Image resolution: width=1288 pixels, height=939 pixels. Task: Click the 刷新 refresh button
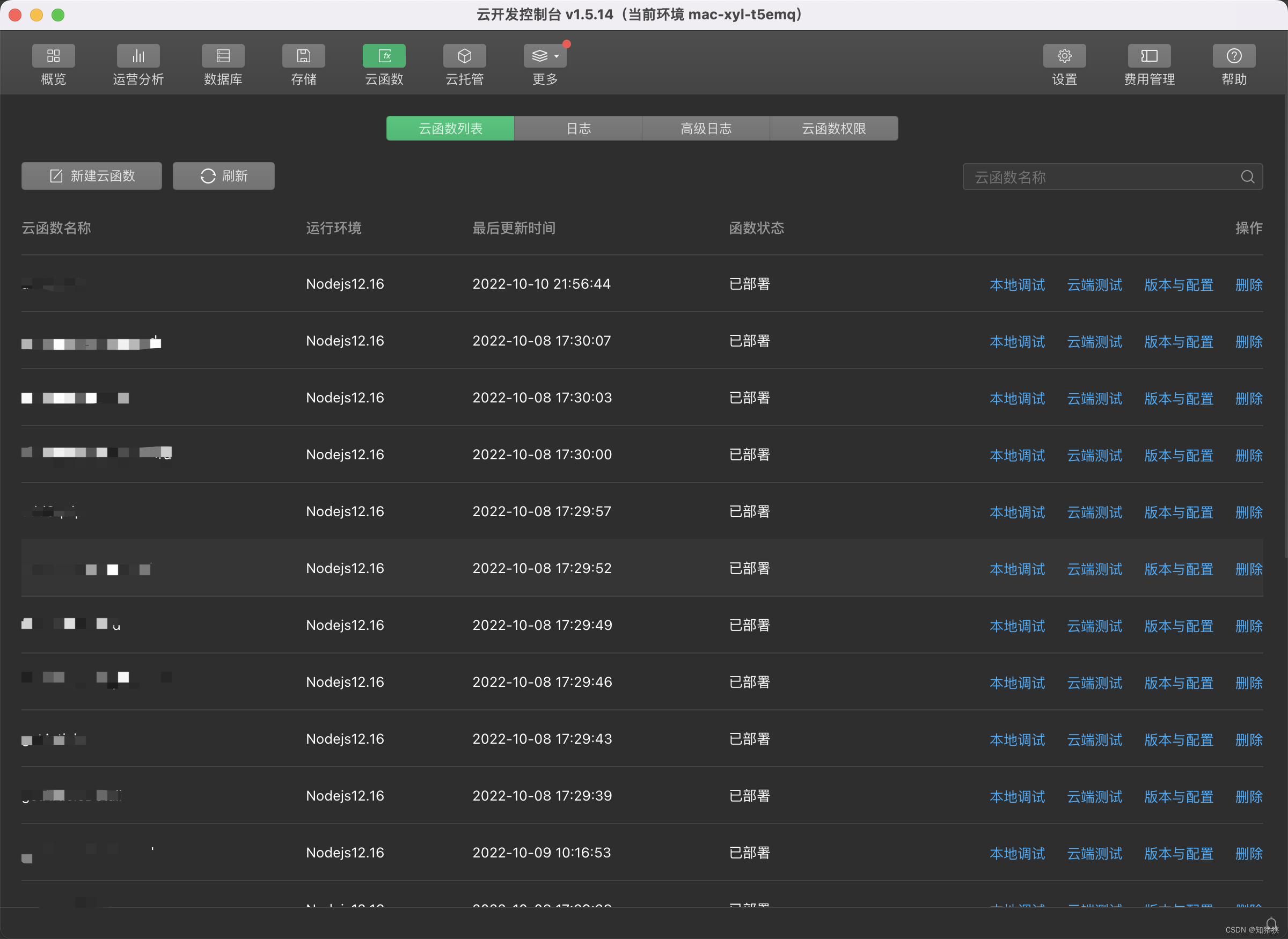pyautogui.click(x=223, y=175)
